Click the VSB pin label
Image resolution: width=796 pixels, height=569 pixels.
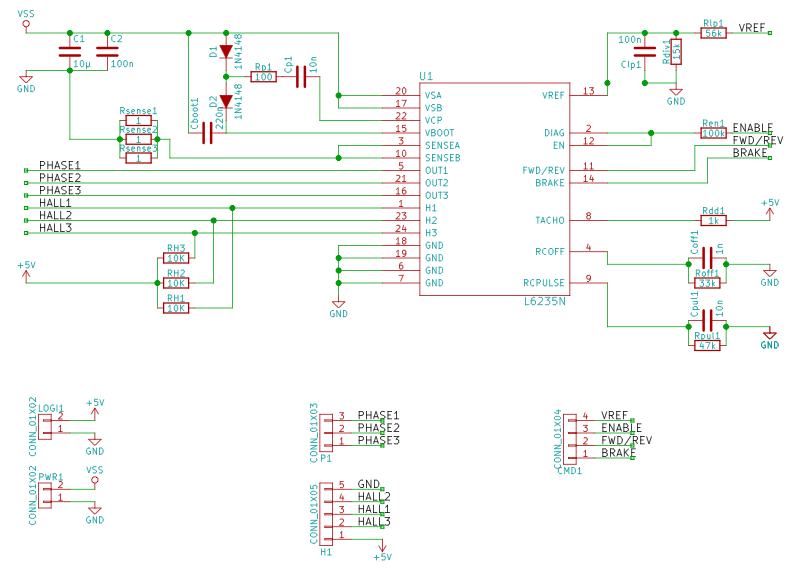click(x=434, y=108)
